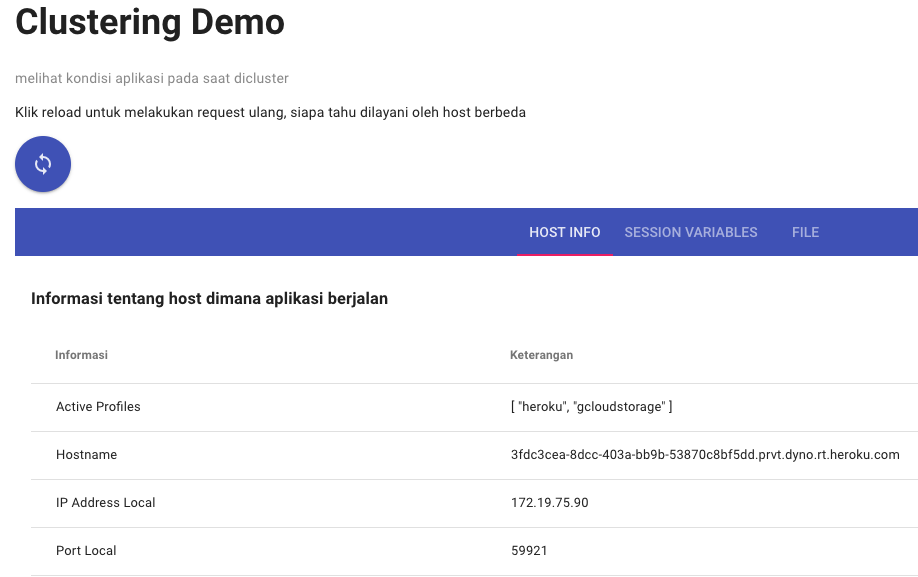Click the 59921 port value
918x577 pixels.
[x=529, y=551]
